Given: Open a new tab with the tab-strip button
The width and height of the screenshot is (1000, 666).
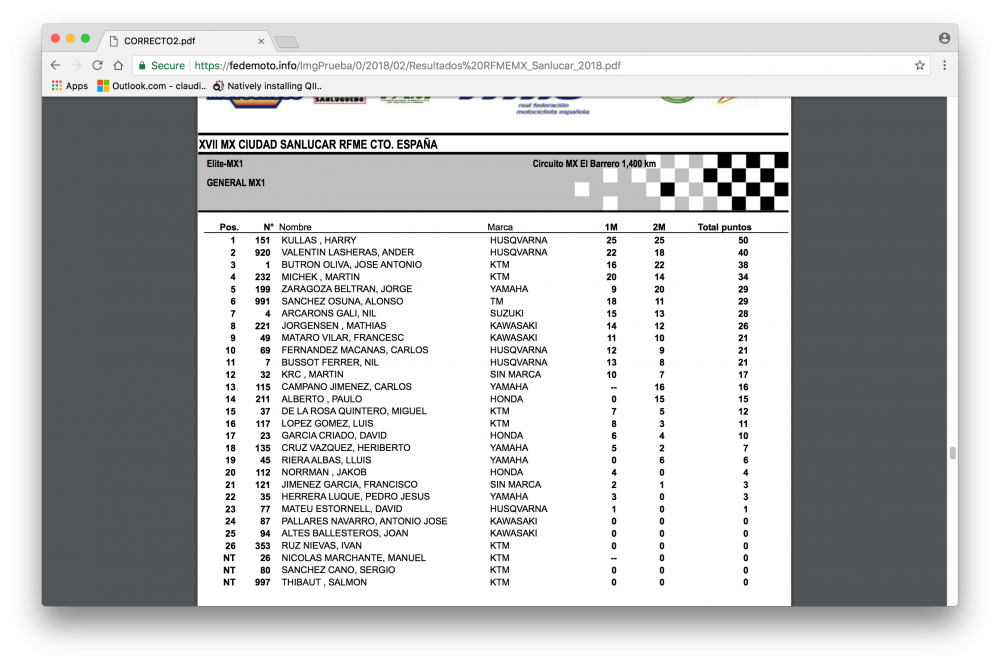Looking at the screenshot, I should point(287,42).
